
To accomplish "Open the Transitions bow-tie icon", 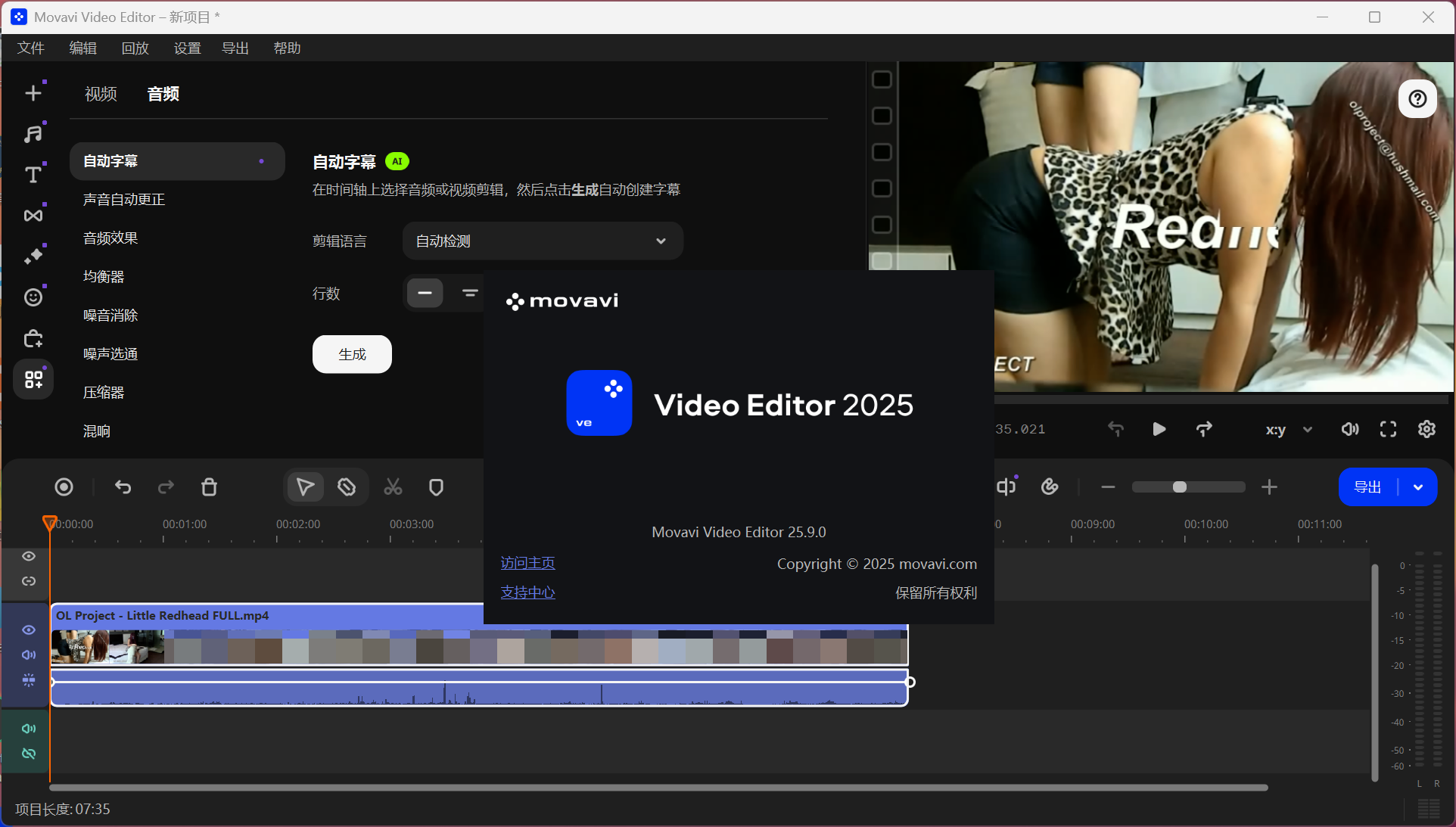I will (33, 216).
